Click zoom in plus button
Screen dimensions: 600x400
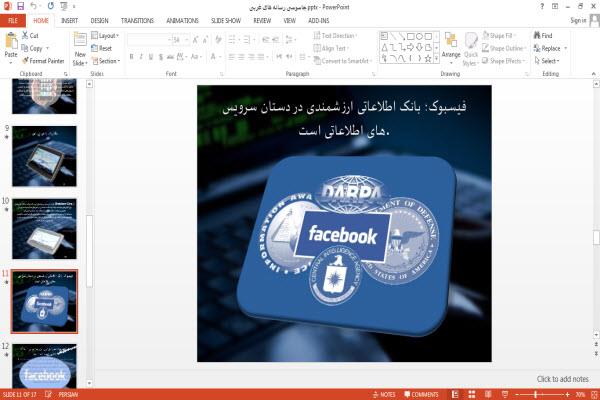coord(567,394)
